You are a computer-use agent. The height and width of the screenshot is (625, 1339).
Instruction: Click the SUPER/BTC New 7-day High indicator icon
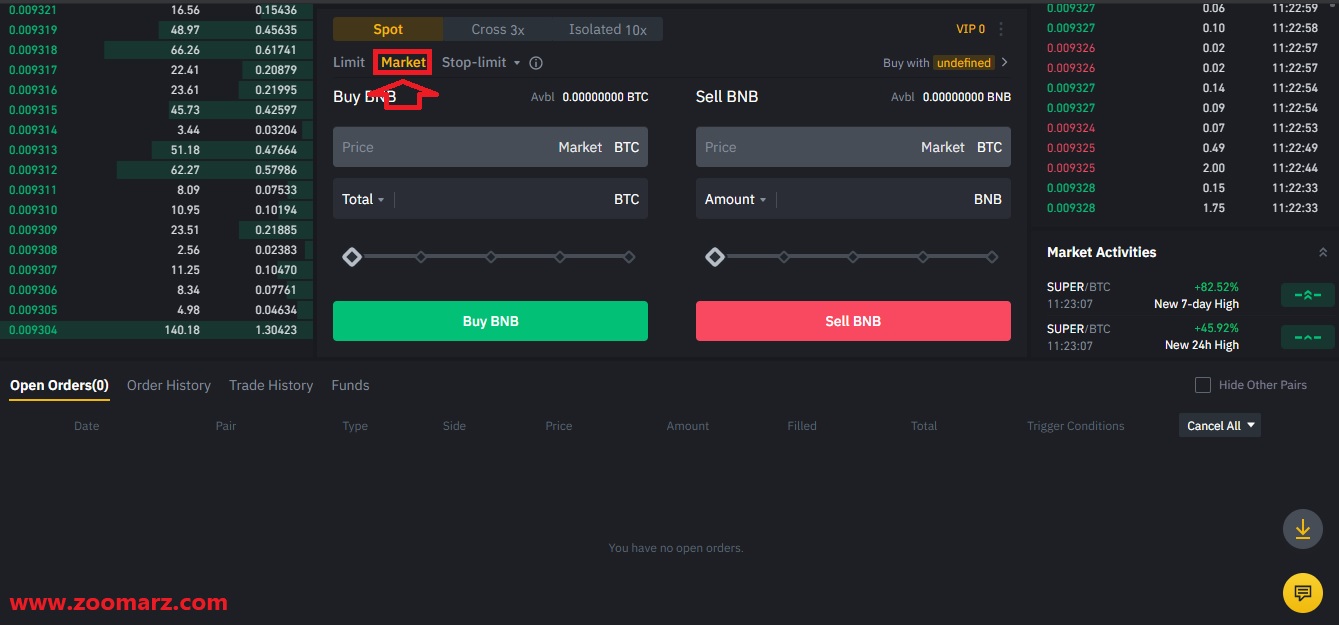tap(1307, 295)
